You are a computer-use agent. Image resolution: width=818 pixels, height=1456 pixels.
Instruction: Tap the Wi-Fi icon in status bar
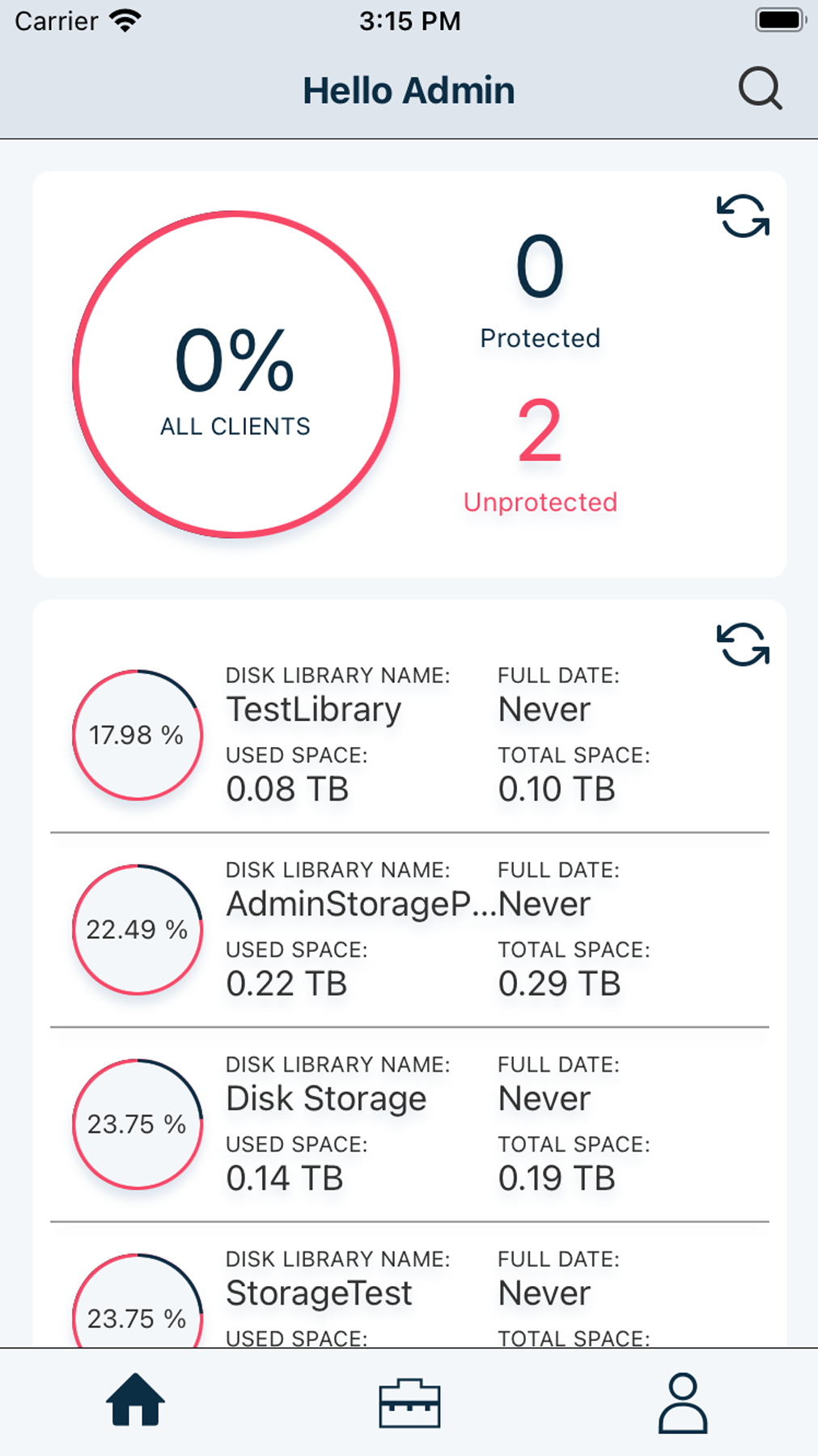[x=125, y=20]
